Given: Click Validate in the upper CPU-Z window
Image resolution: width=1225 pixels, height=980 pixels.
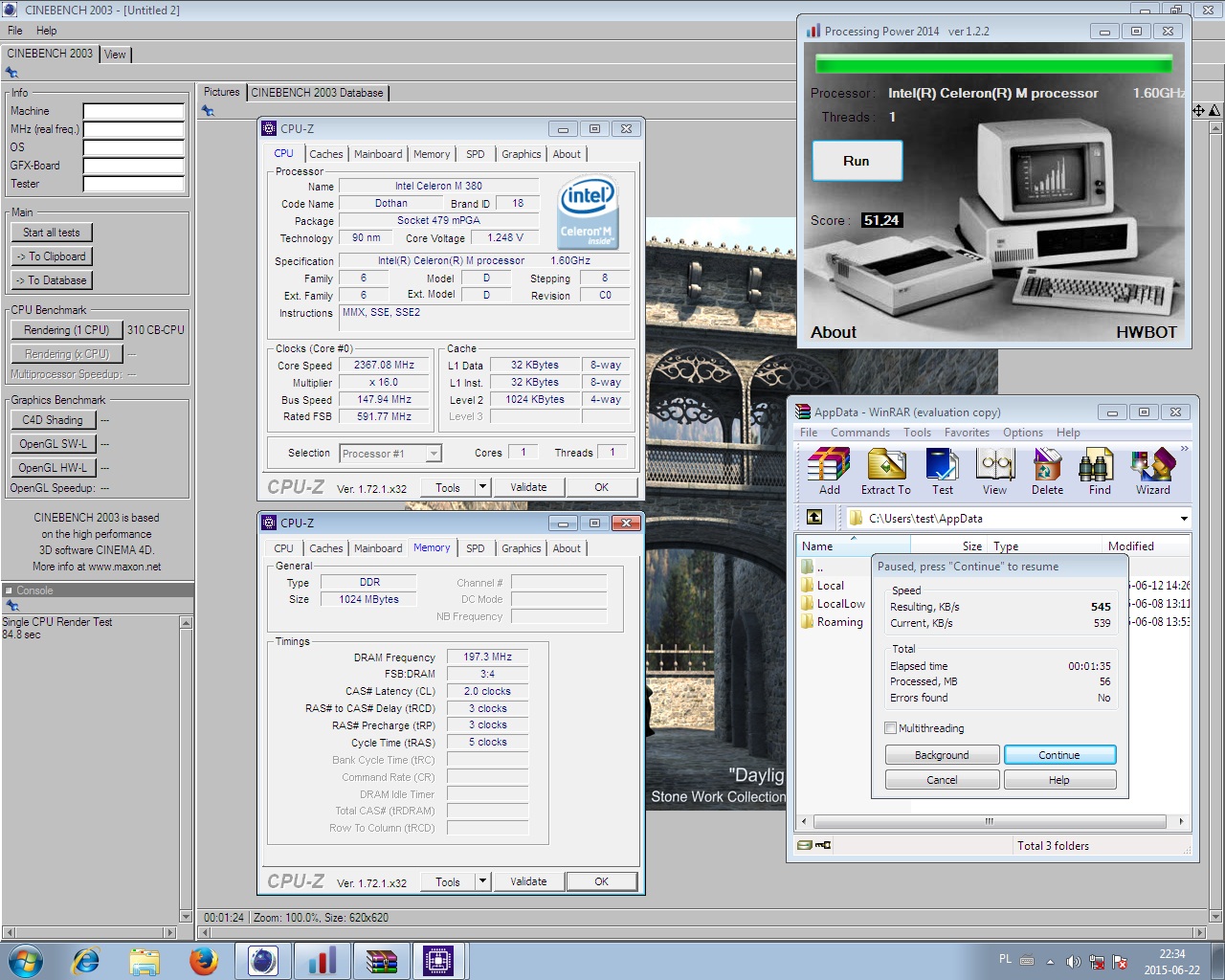Looking at the screenshot, I should click(528, 487).
